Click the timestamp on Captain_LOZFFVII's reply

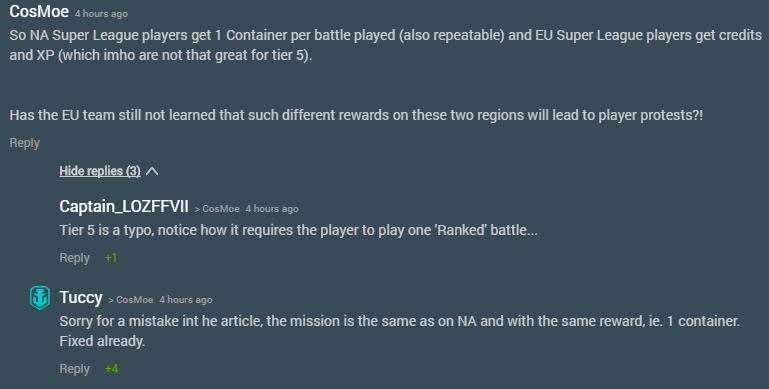(272, 208)
